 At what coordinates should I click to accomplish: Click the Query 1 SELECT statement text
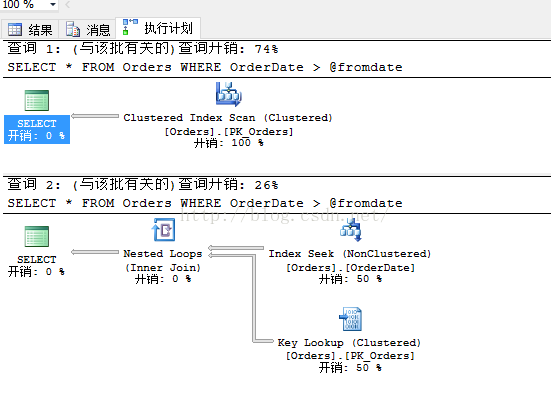tap(205, 67)
